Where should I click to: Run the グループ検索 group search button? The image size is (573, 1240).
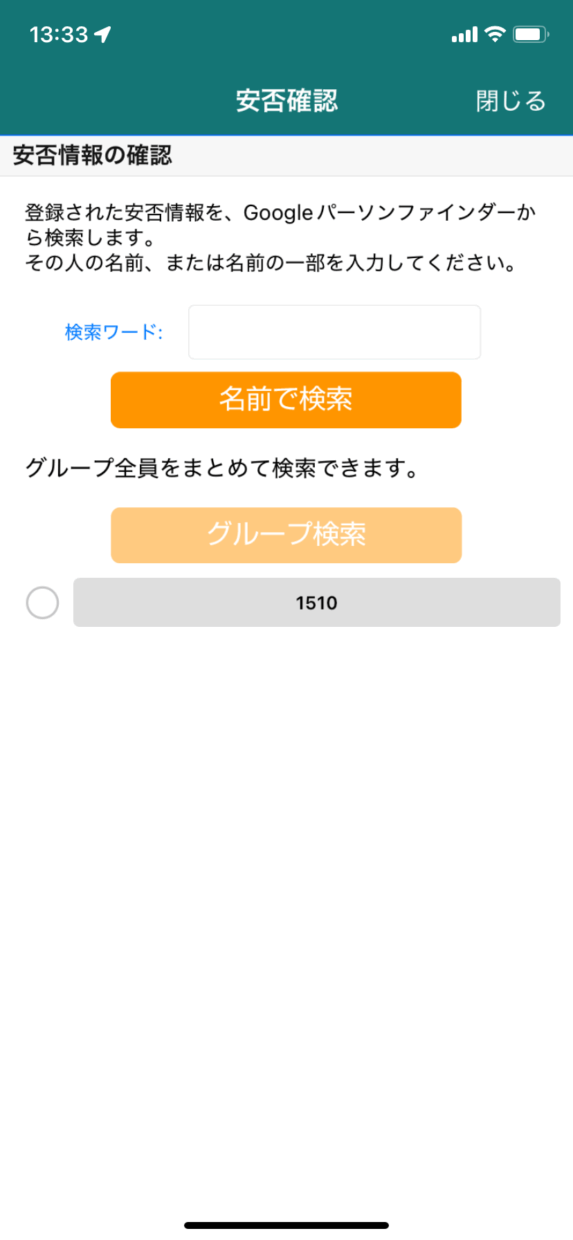[286, 535]
